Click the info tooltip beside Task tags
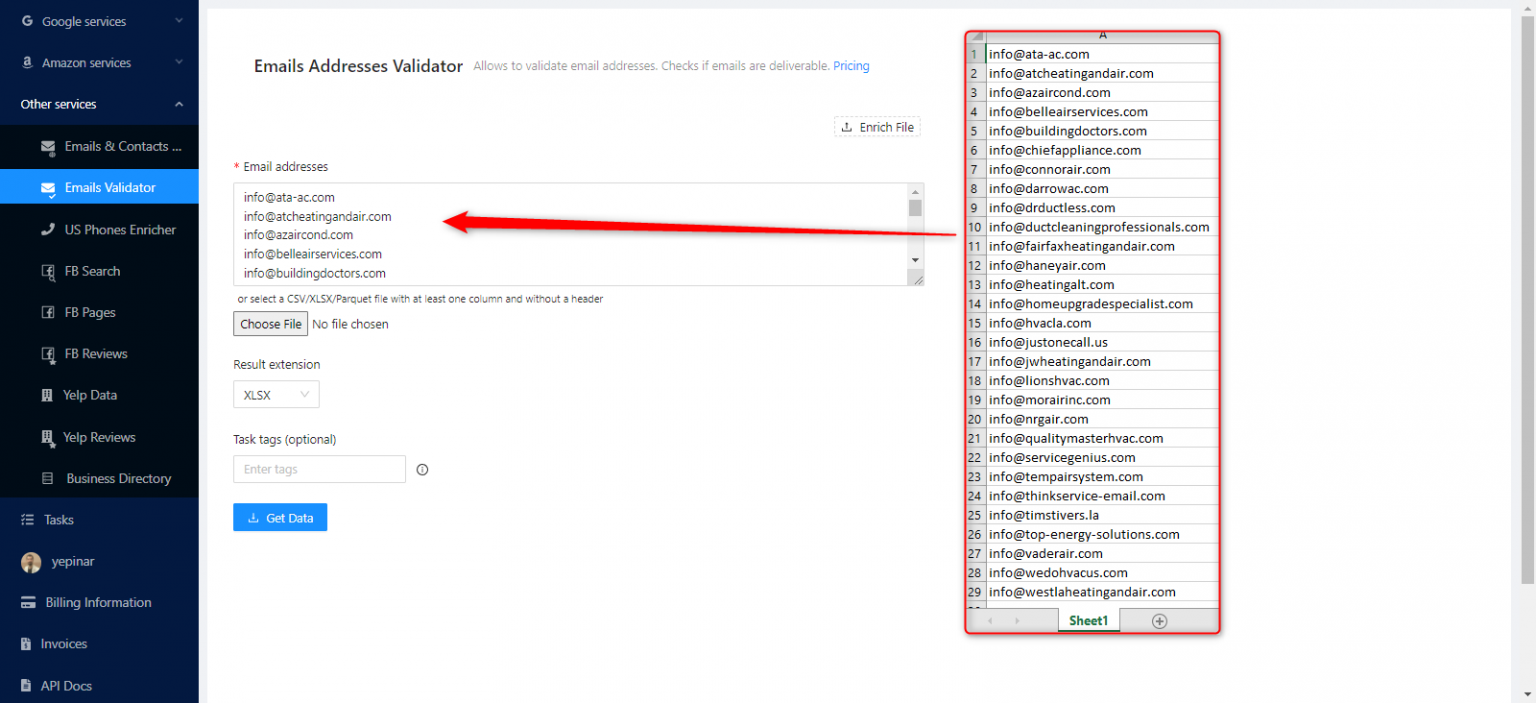 click(x=422, y=468)
